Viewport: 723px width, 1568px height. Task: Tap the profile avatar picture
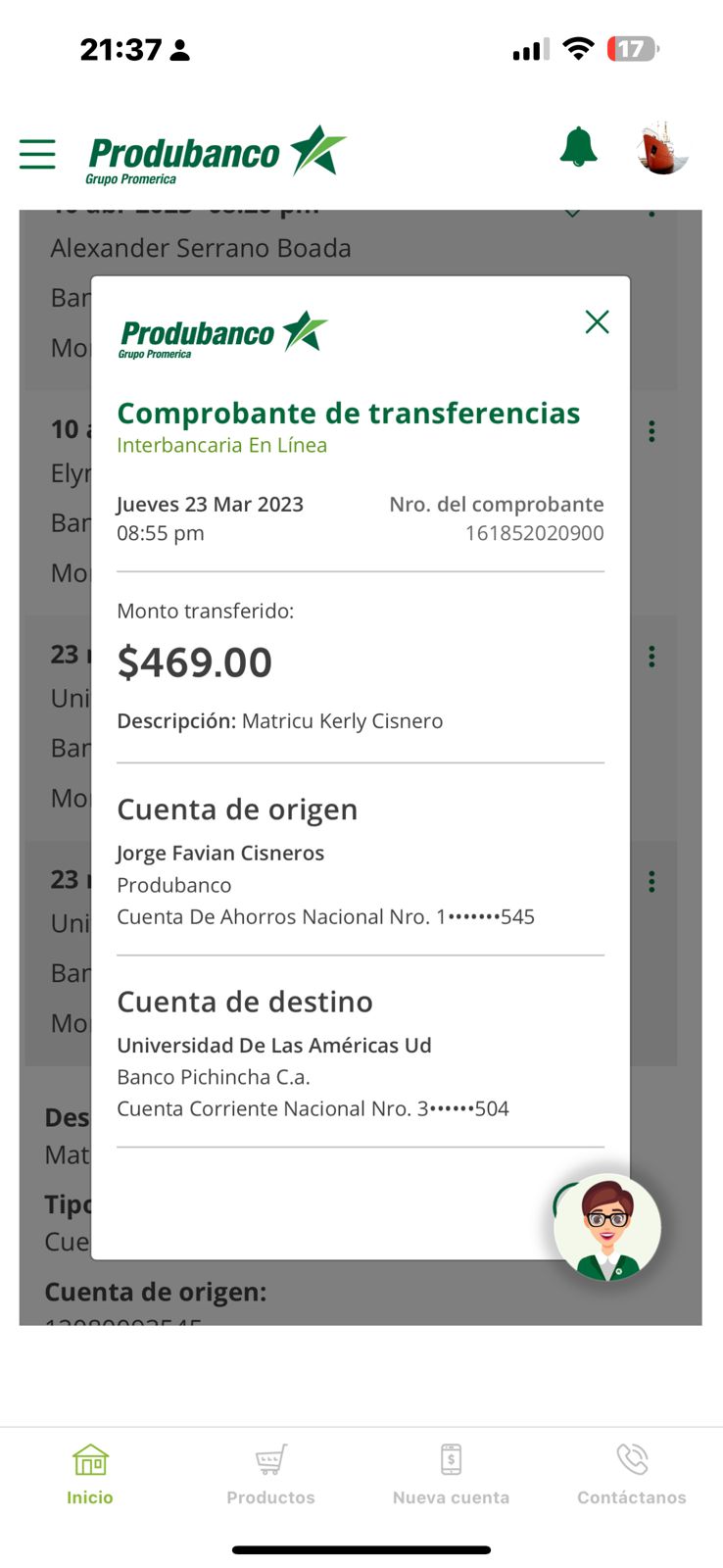pyautogui.click(x=663, y=149)
